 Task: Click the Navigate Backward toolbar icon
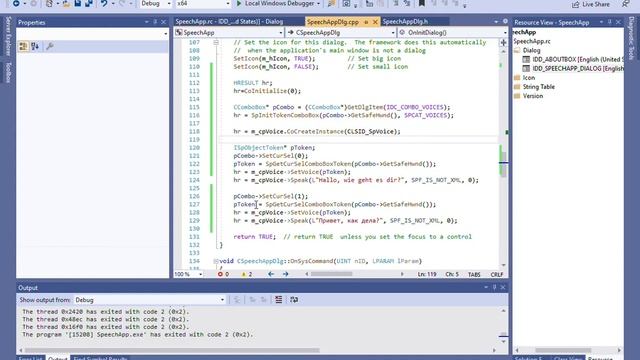pyautogui.click(x=16, y=4)
